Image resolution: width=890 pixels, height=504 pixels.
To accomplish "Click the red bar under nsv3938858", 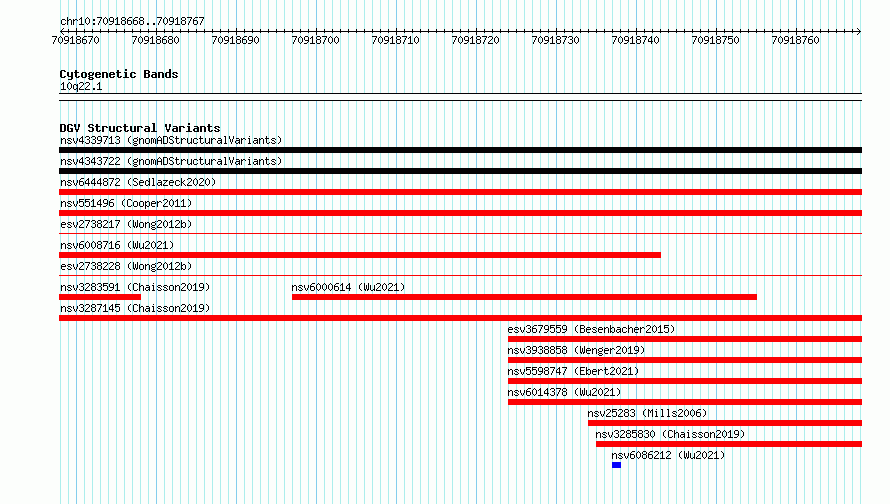I will 685,360.
